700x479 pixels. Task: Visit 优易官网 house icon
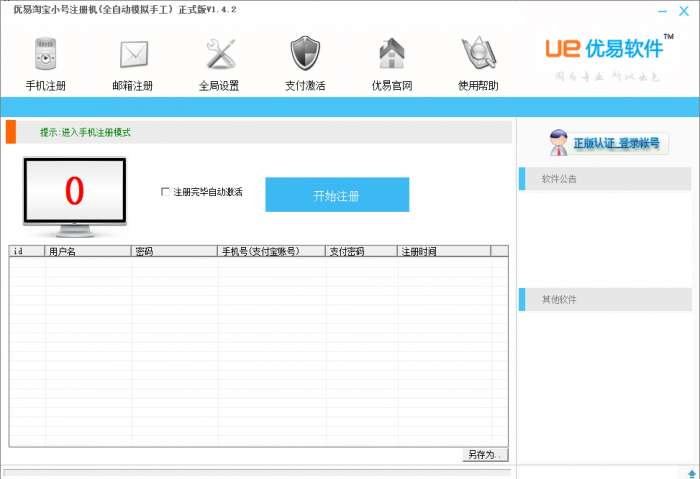click(x=392, y=53)
